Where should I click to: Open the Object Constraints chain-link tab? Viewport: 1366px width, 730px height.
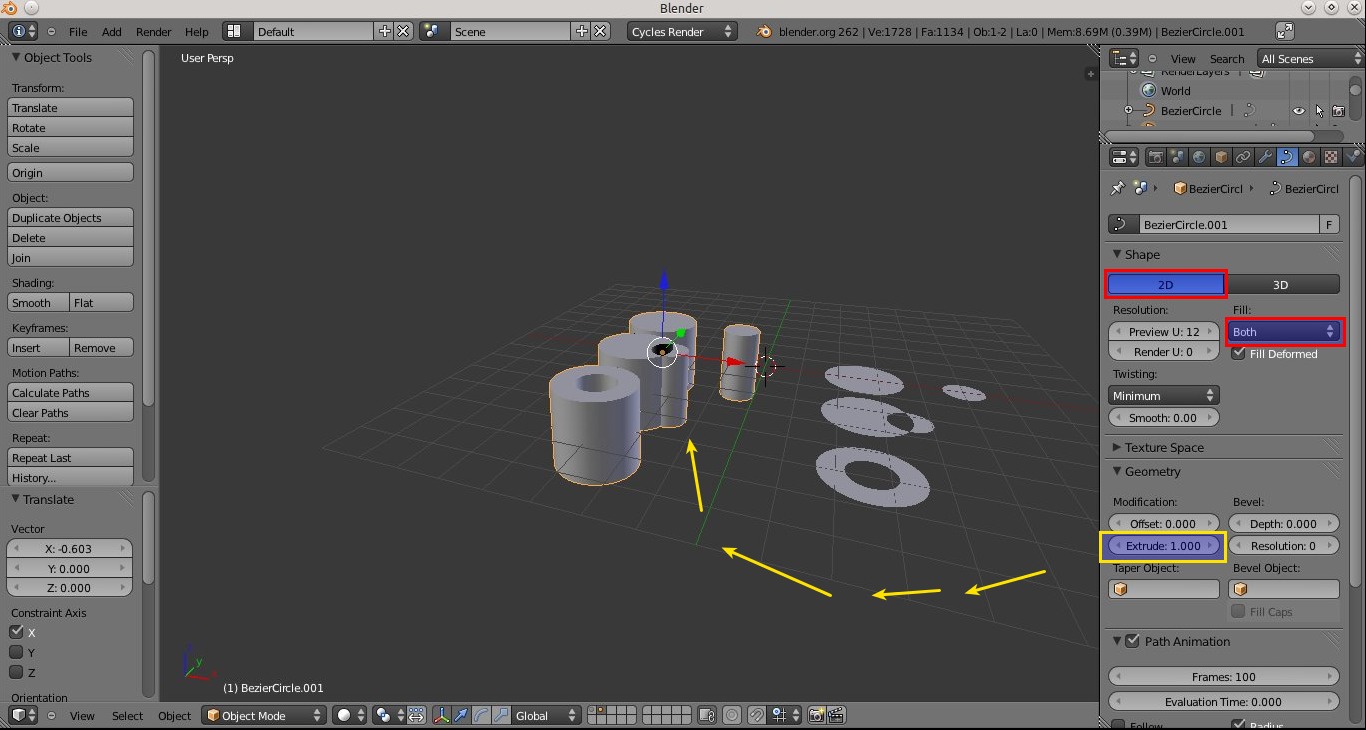point(1243,157)
